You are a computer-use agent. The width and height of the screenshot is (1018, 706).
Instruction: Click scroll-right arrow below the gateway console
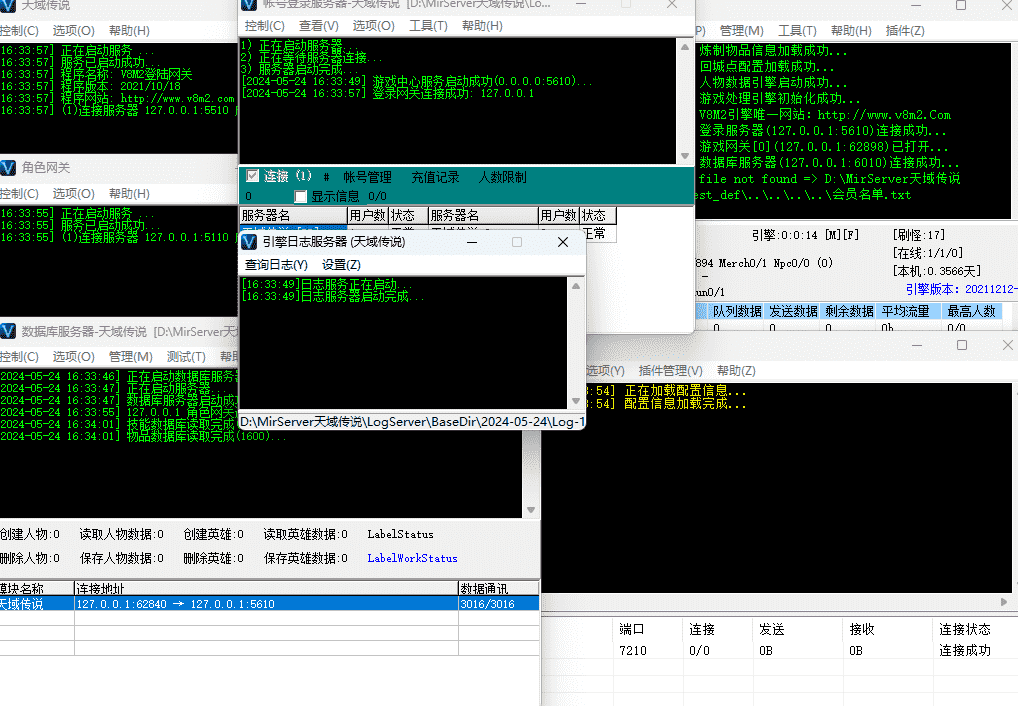pos(1004,602)
